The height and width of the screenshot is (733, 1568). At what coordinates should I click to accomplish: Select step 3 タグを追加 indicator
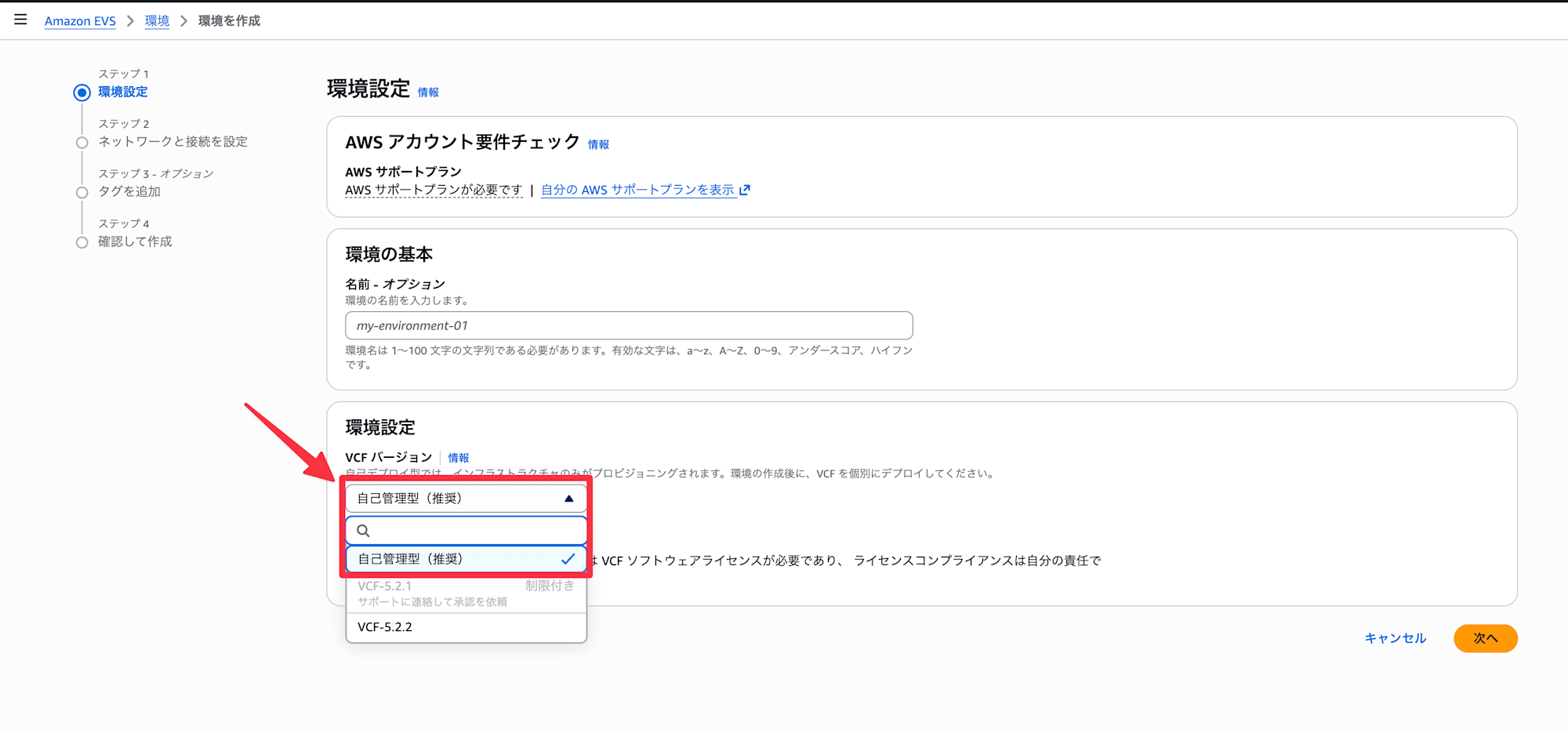tap(82, 193)
